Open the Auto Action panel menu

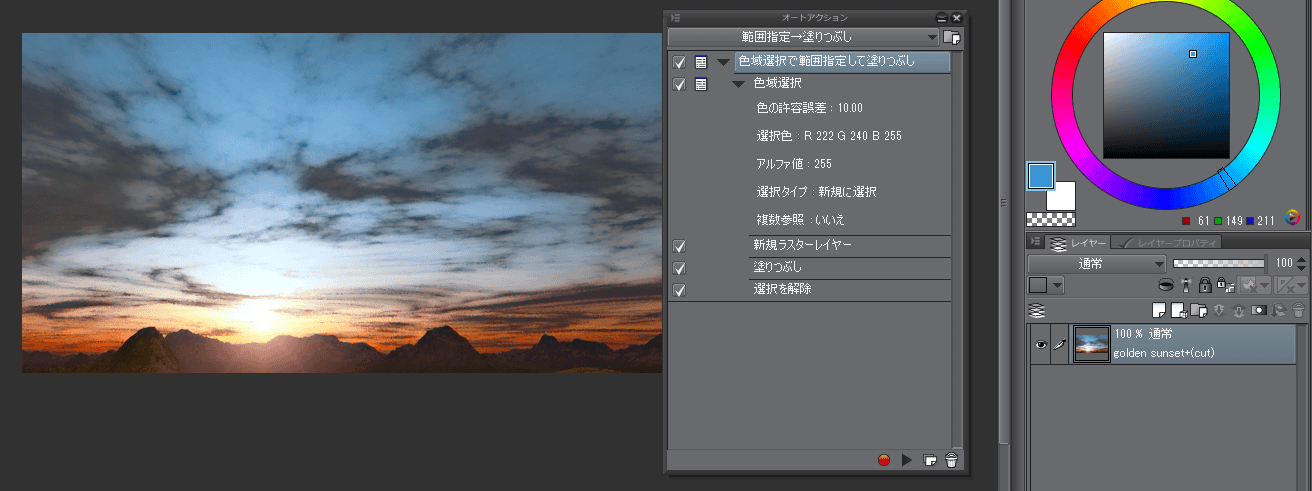coord(675,17)
